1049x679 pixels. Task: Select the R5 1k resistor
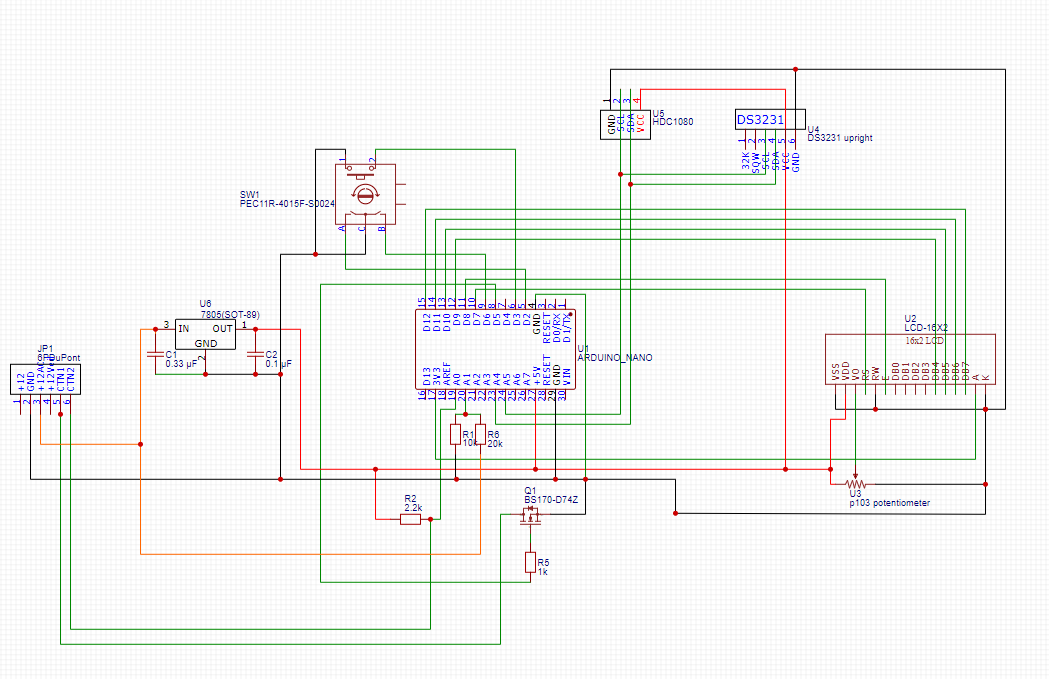[530, 562]
